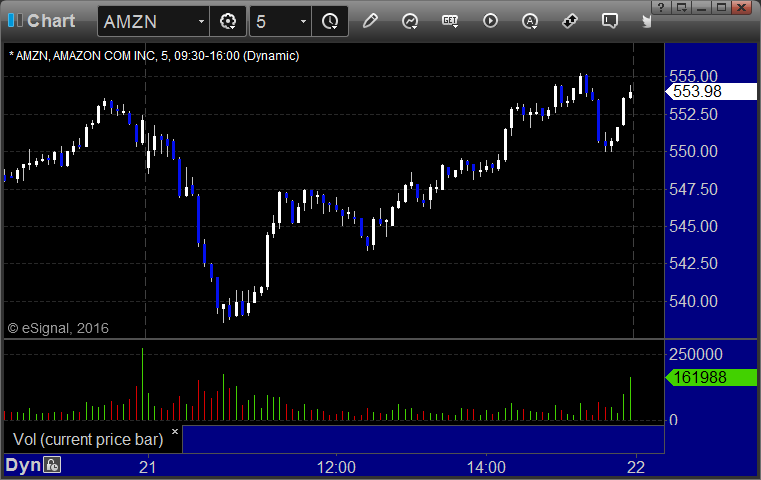Click the date 21 axis label
The image size is (761, 480).
(x=148, y=467)
